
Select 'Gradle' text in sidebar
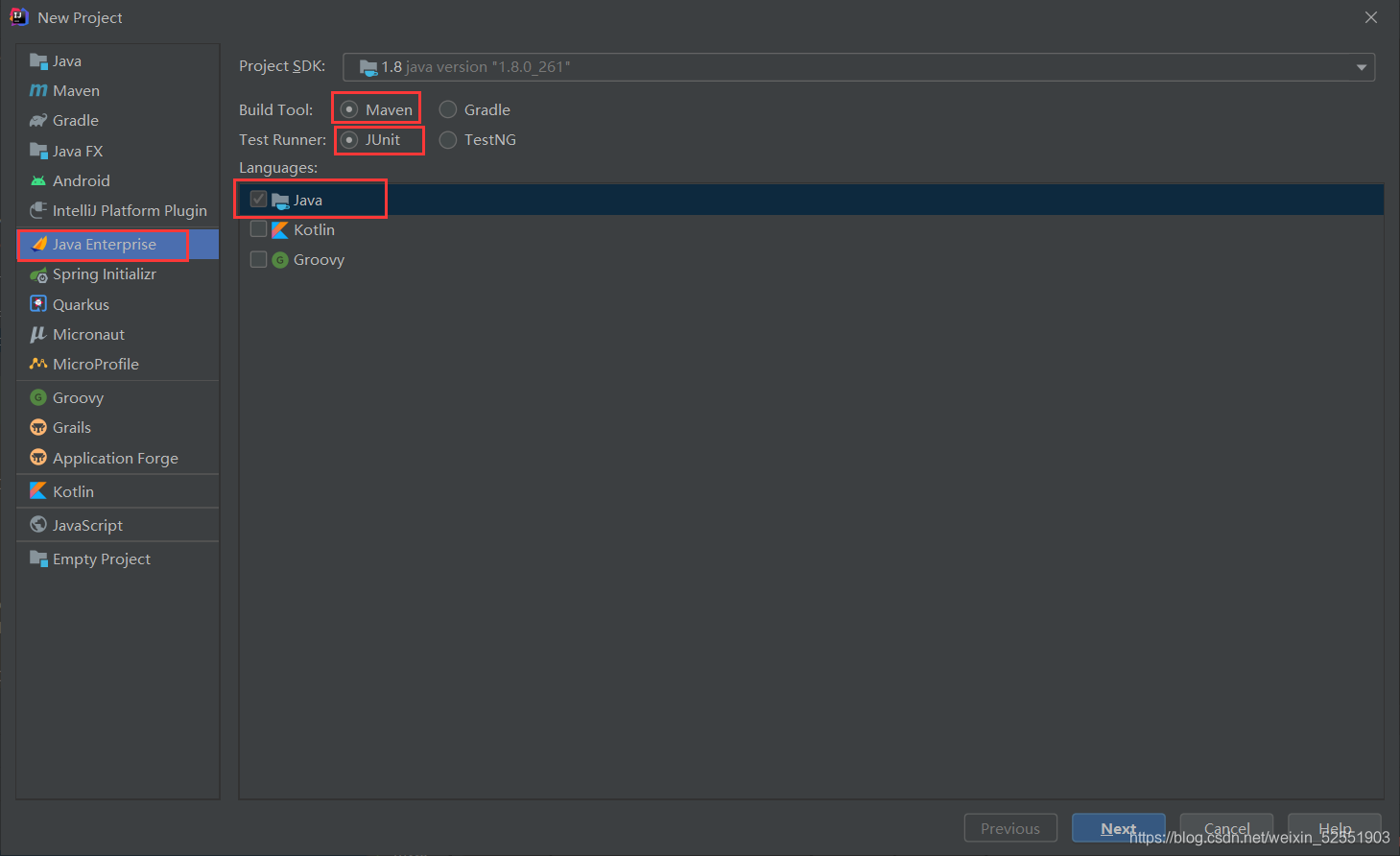pyautogui.click(x=76, y=120)
